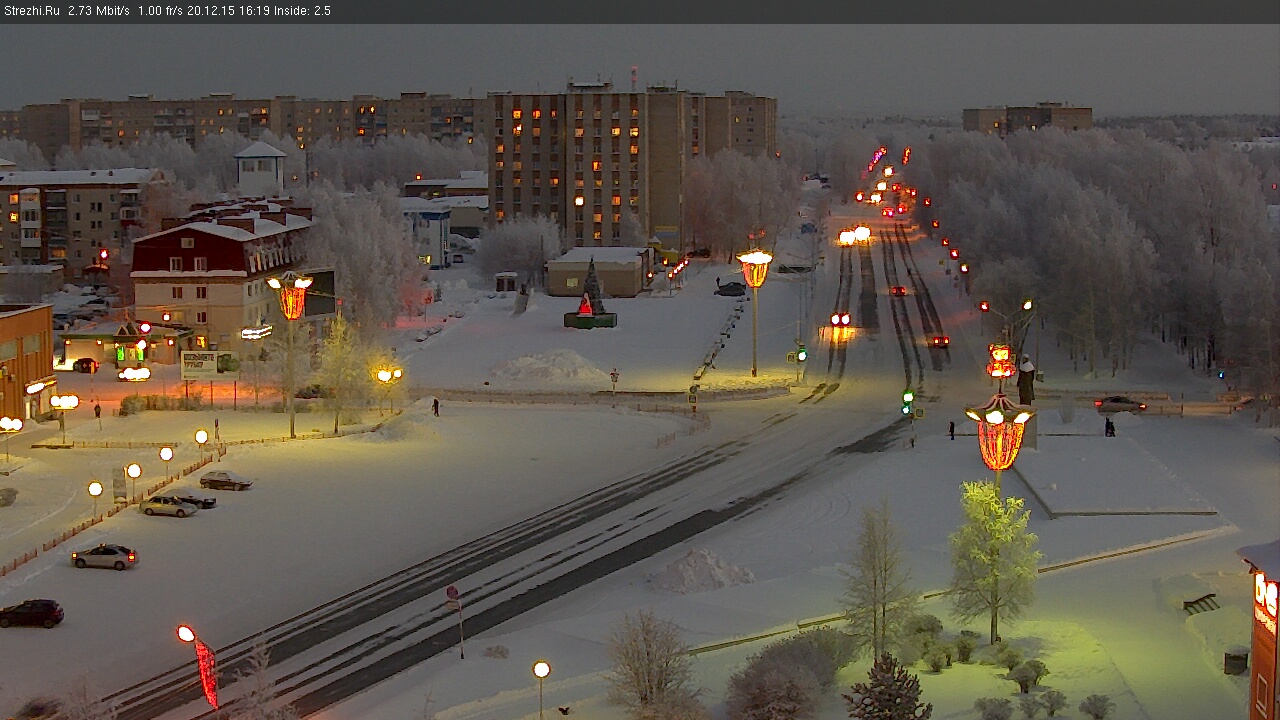The width and height of the screenshot is (1280, 720).
Task: Select the "2.73 Mbit/s" bitrate value
Action: [99, 11]
